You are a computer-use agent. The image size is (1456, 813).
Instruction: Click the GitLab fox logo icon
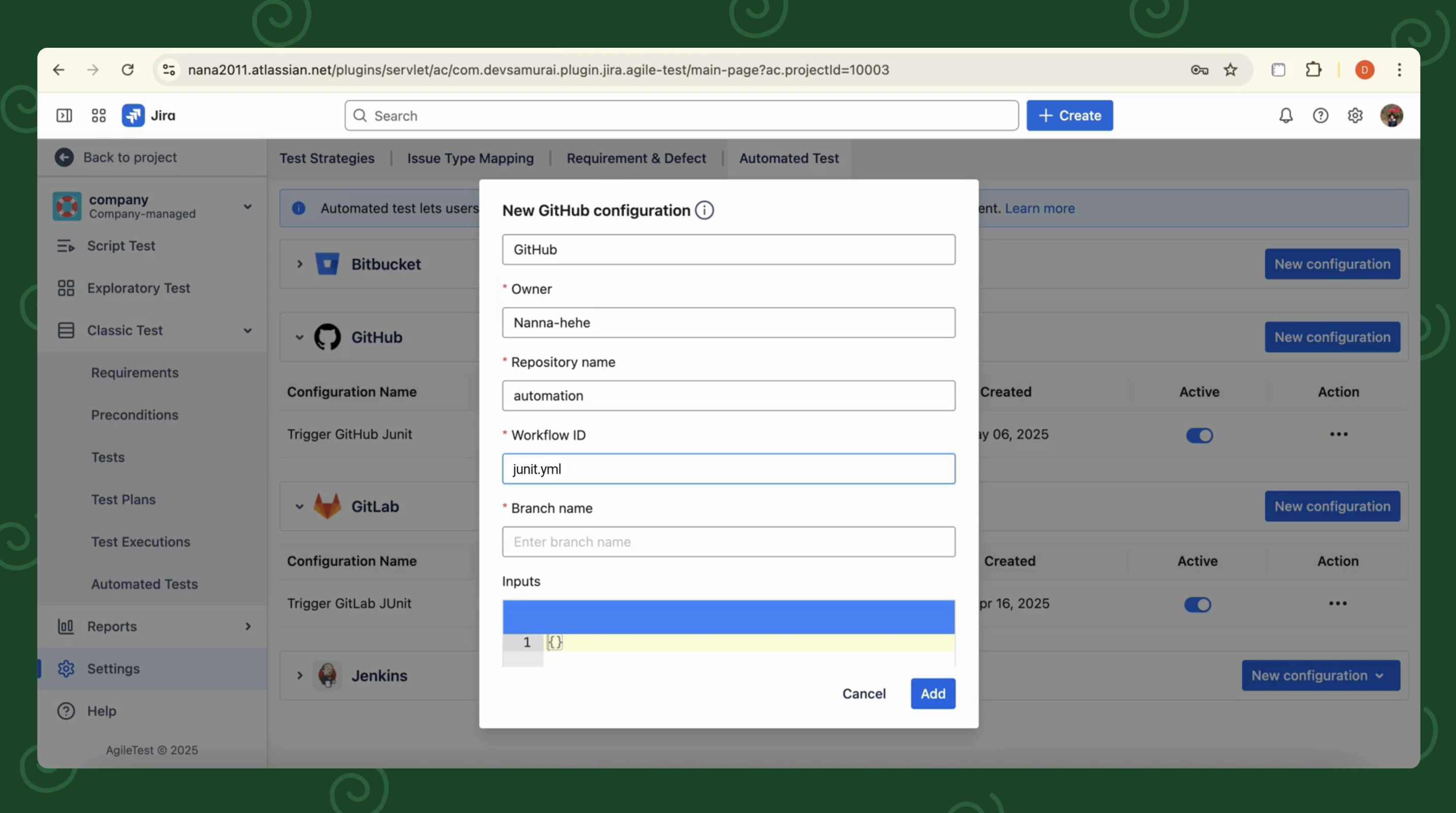tap(328, 506)
